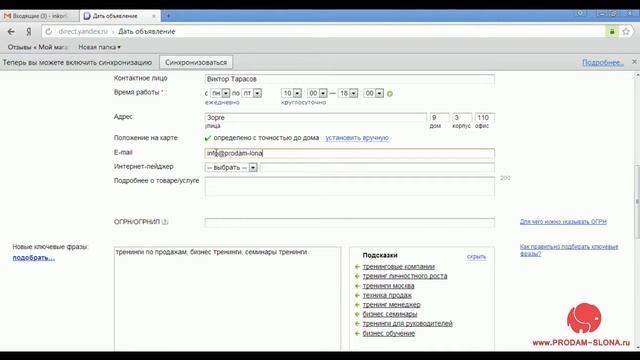Open 'Как правильно подбирать ключевые фразы' link
The height and width of the screenshot is (360, 640).
(569, 250)
